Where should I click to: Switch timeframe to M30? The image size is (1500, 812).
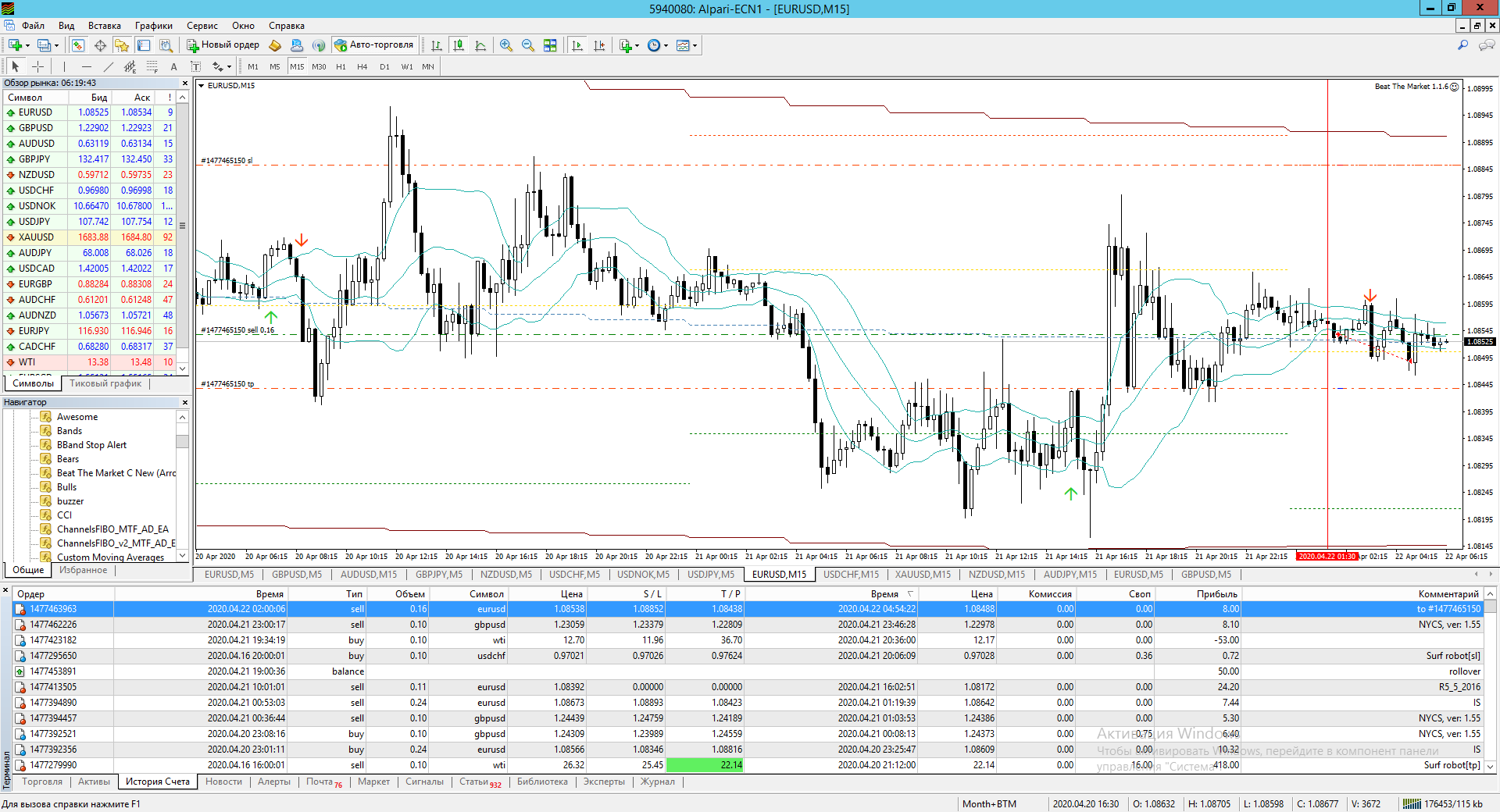tap(319, 66)
